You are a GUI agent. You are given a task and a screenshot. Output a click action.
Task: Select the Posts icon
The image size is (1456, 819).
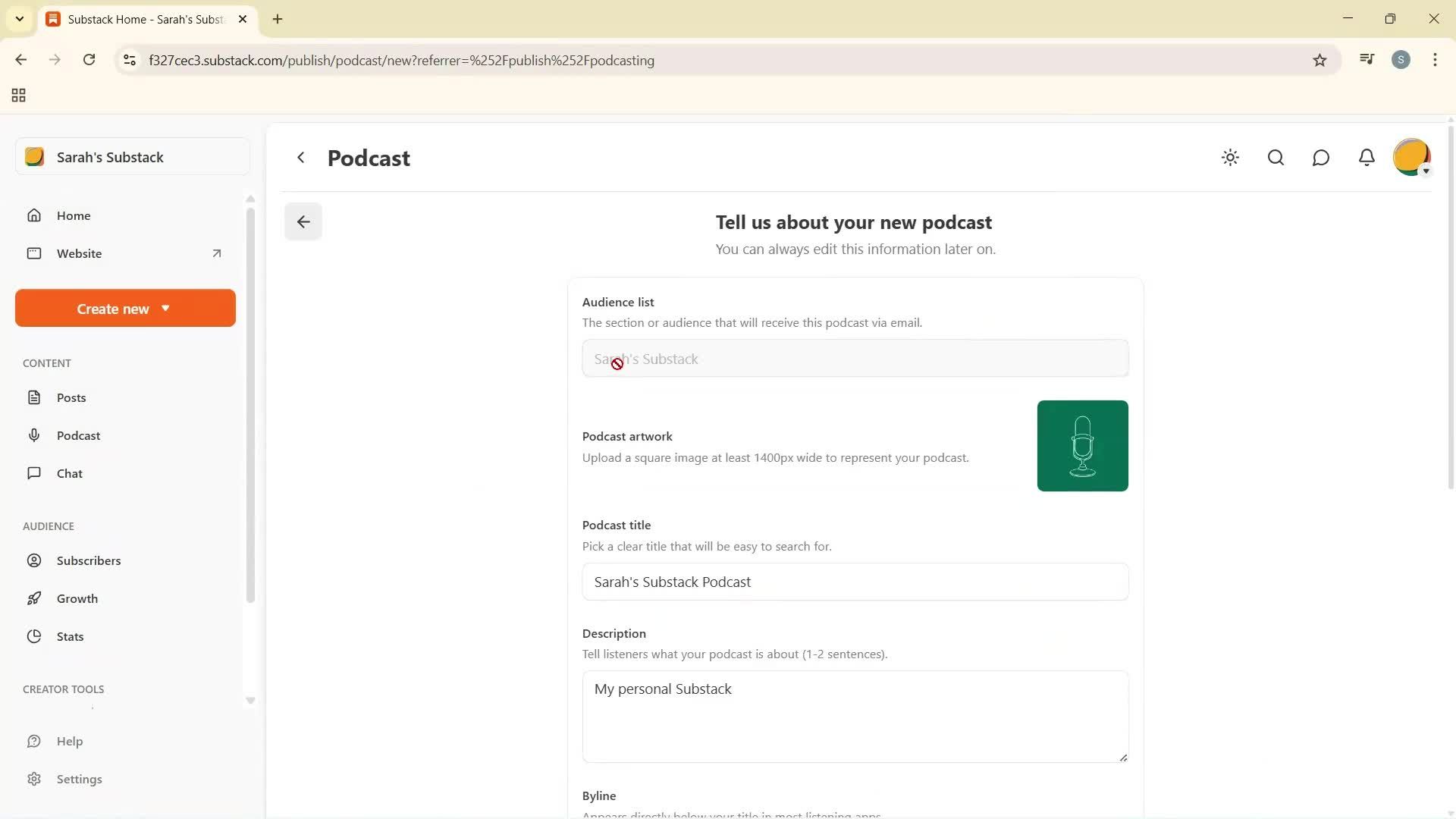(35, 397)
